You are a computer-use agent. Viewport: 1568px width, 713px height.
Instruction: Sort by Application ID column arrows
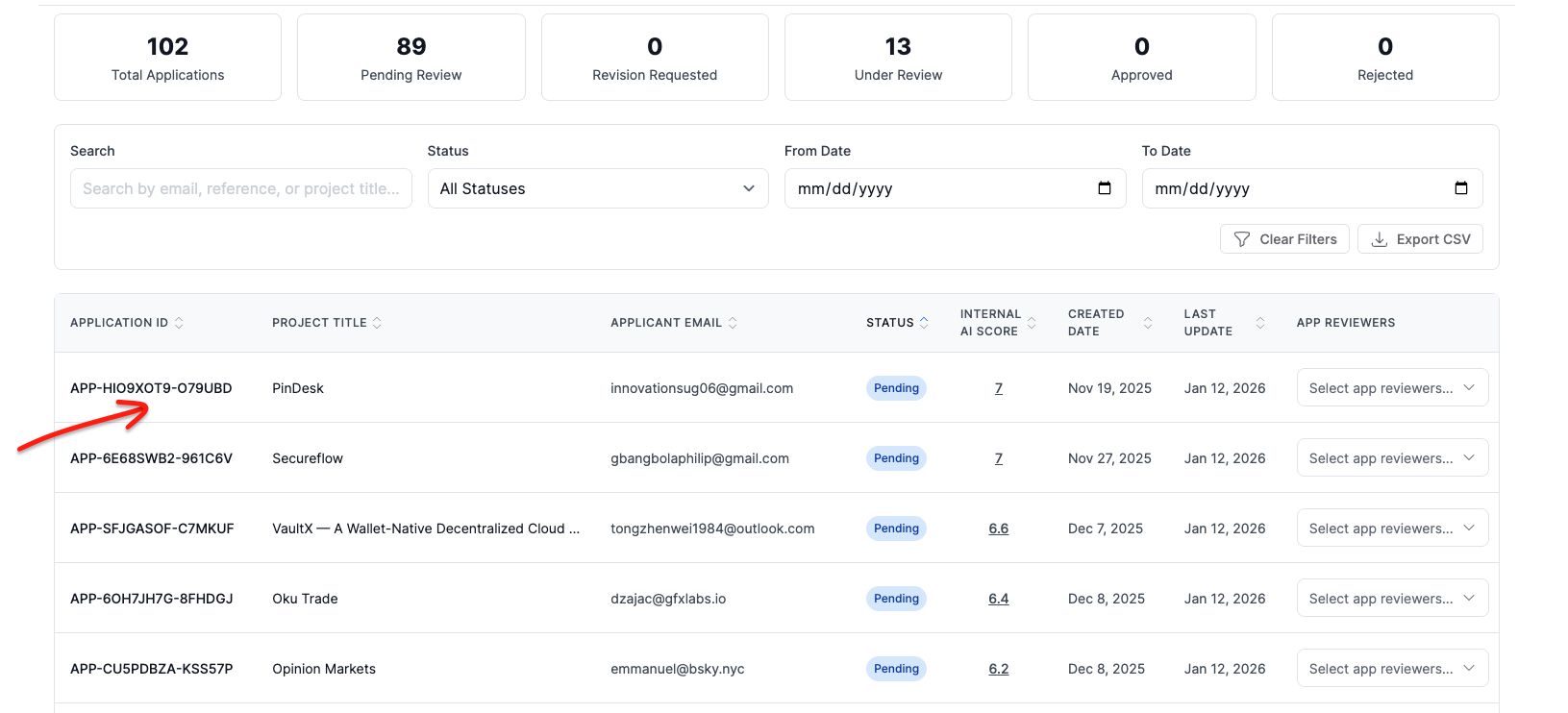tap(179, 323)
